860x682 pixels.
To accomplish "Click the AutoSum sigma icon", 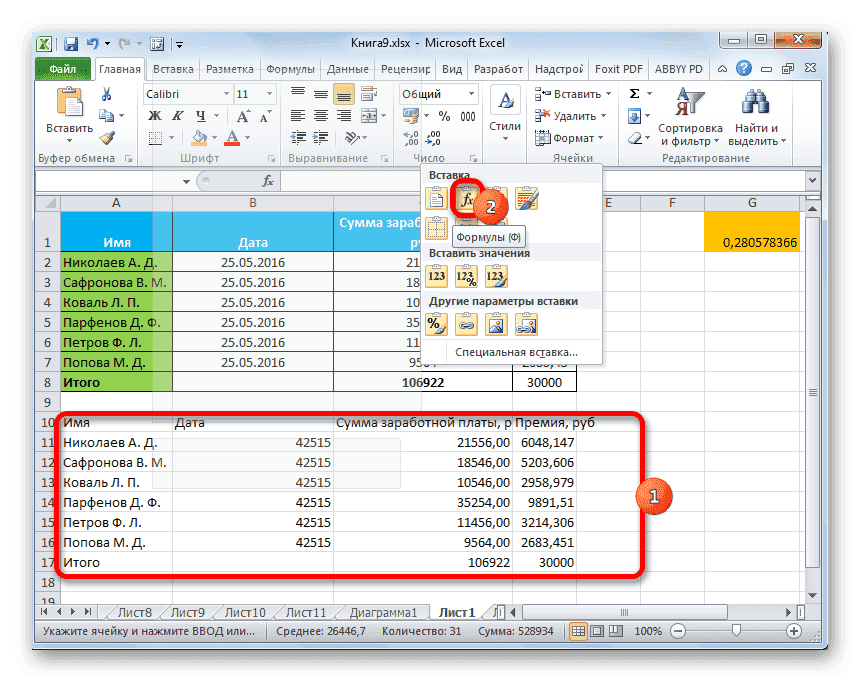I will [x=634, y=94].
